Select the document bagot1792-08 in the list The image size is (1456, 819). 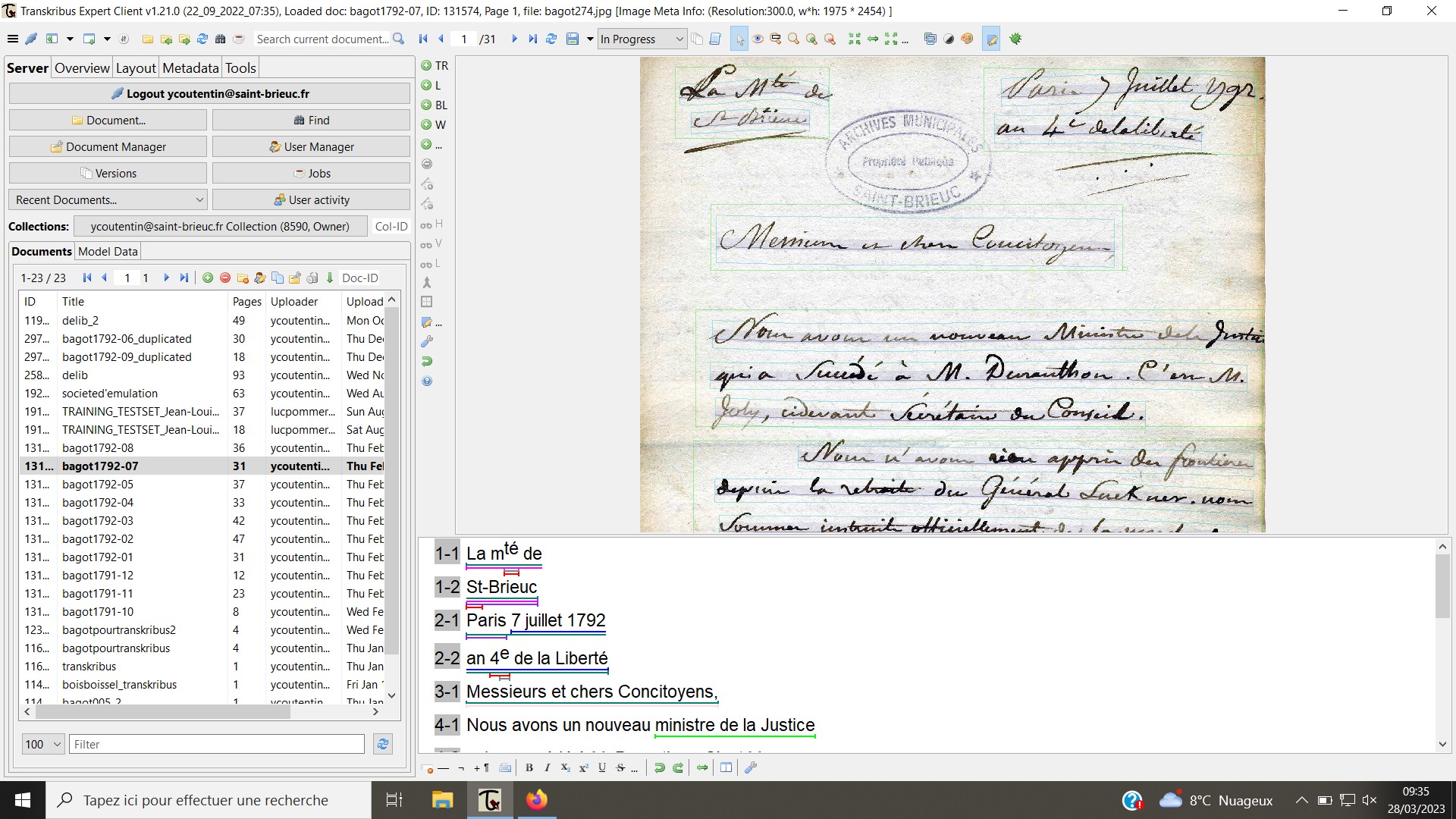(99, 447)
